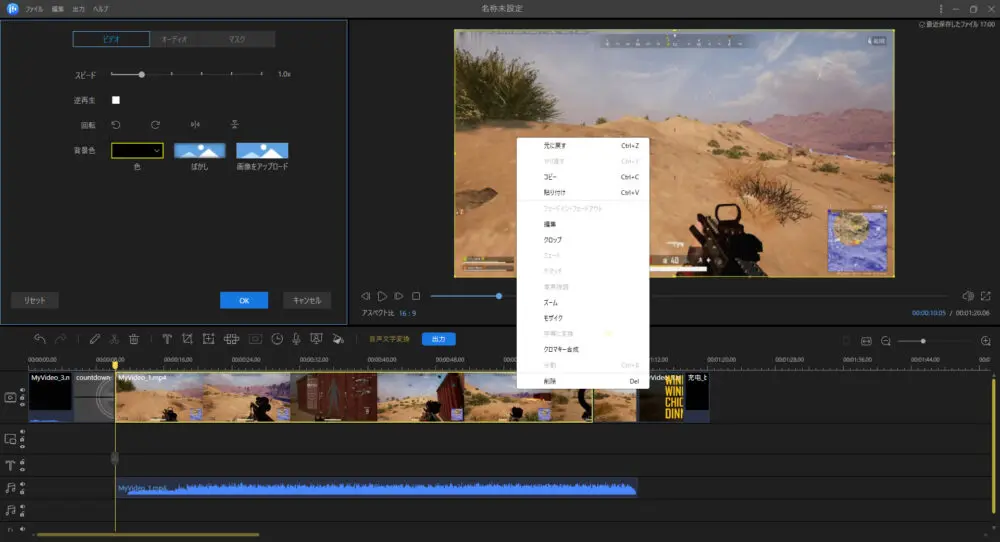Screen dimensions: 1000x542
Task: Click the overlay PIP track icon
Action: [x=10, y=439]
